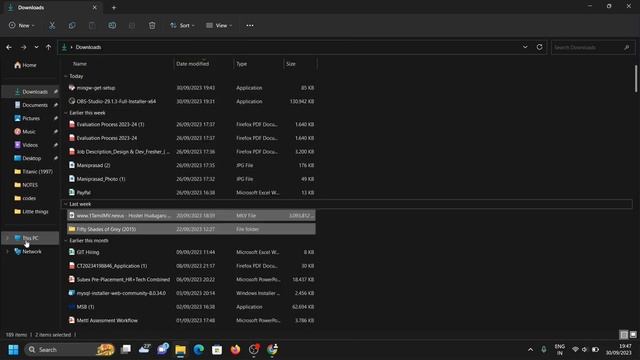This screenshot has height=360, width=640.
Task: Select mysql-installer-web-community file
Action: click(191, 293)
